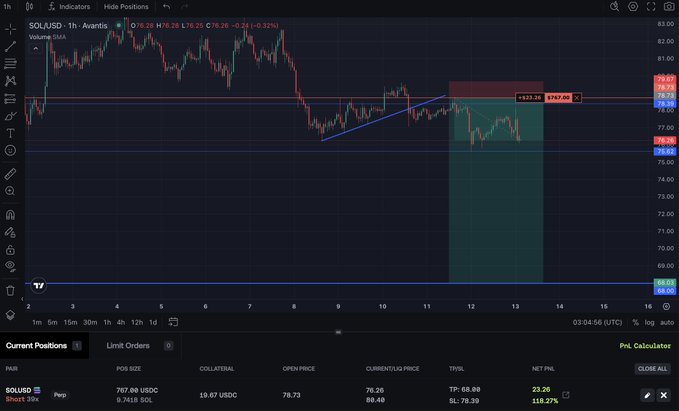Hide all drawings with eye icon

click(10, 266)
